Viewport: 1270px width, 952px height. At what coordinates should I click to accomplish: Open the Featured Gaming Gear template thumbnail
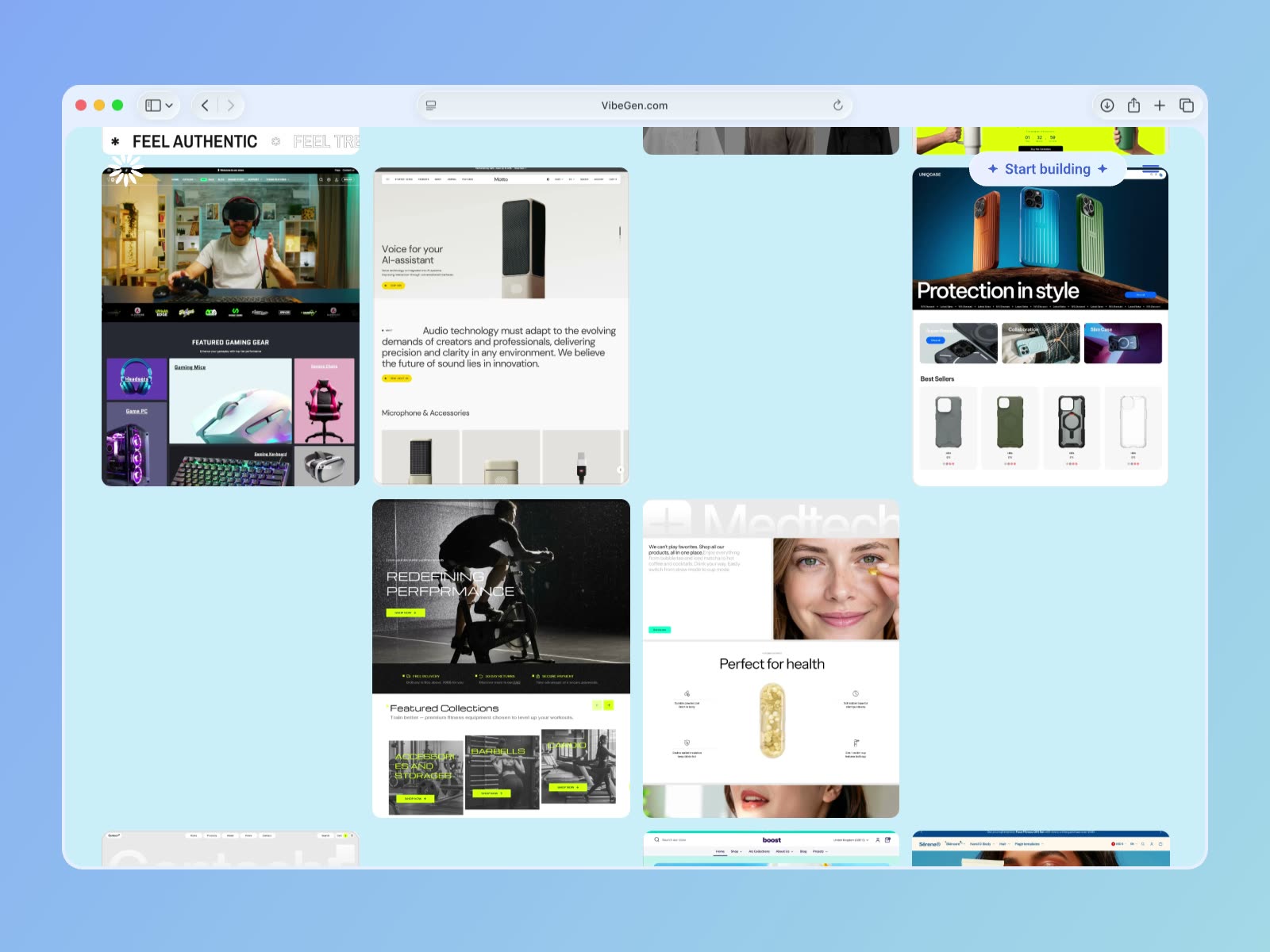coord(230,327)
